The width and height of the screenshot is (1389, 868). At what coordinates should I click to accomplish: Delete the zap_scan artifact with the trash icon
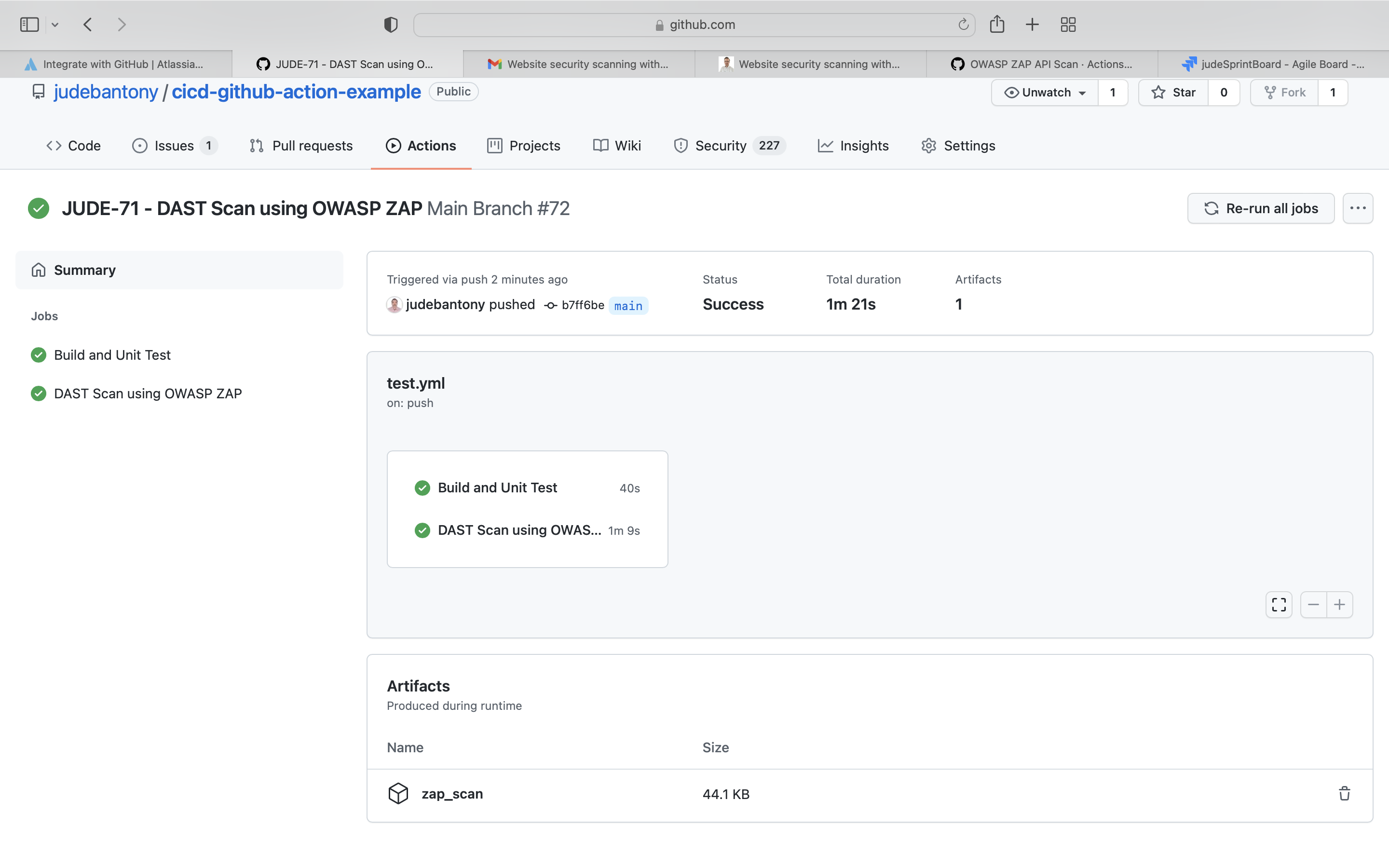(x=1344, y=793)
